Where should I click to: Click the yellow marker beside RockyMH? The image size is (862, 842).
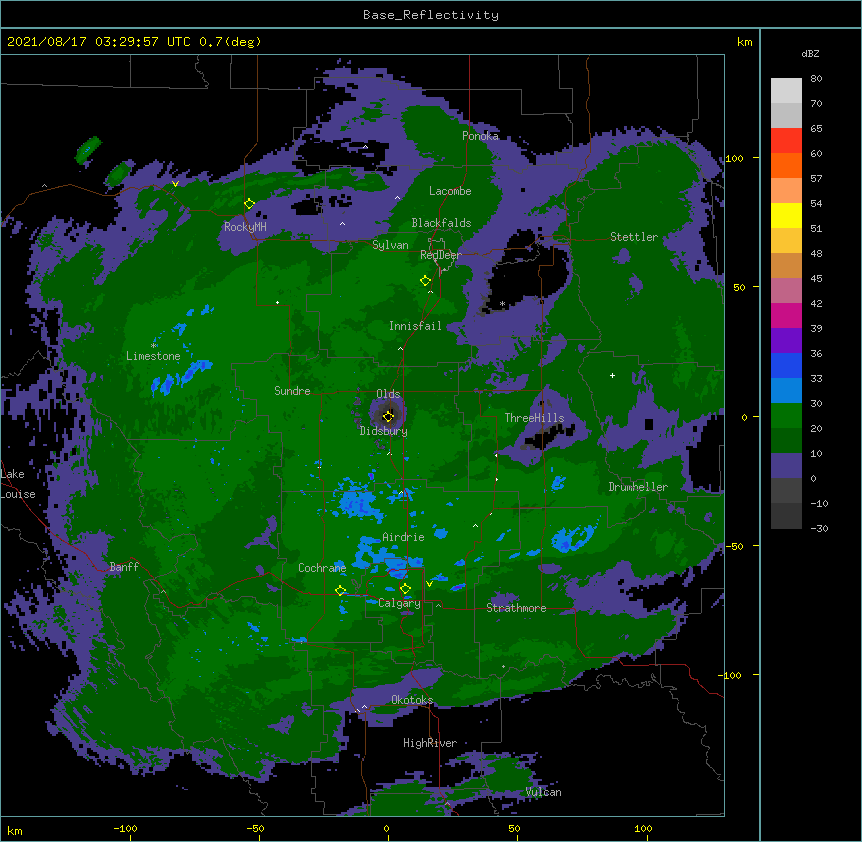coord(249,204)
